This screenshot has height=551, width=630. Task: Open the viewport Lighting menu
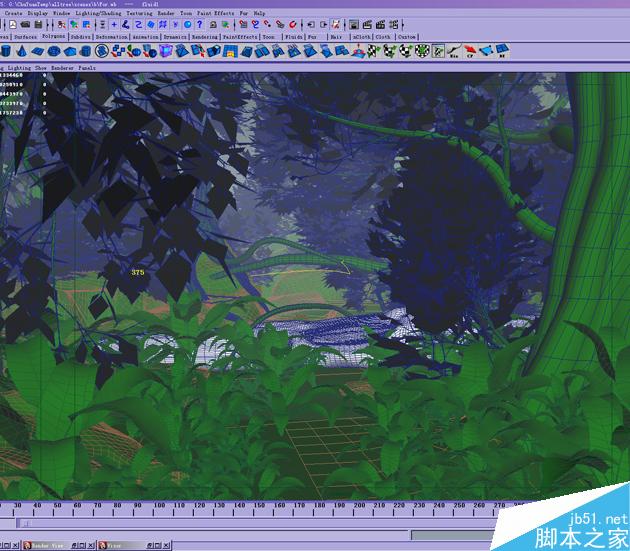coord(19,68)
